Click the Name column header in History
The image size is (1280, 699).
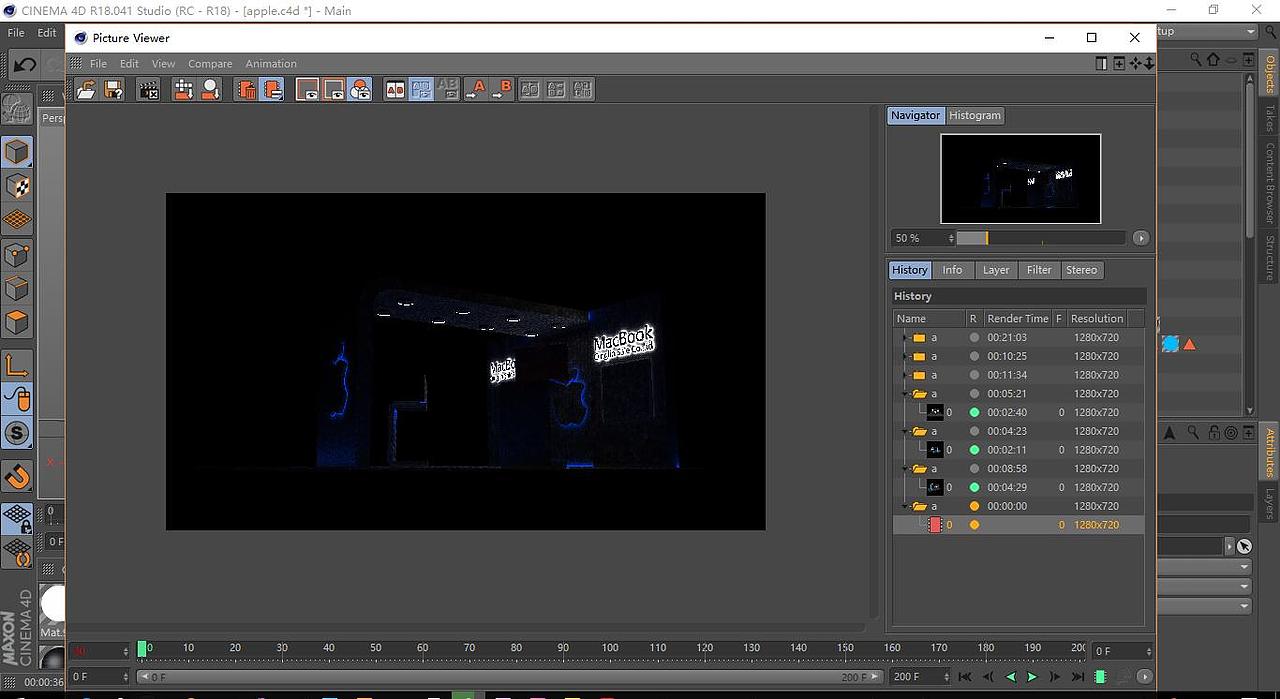click(928, 318)
